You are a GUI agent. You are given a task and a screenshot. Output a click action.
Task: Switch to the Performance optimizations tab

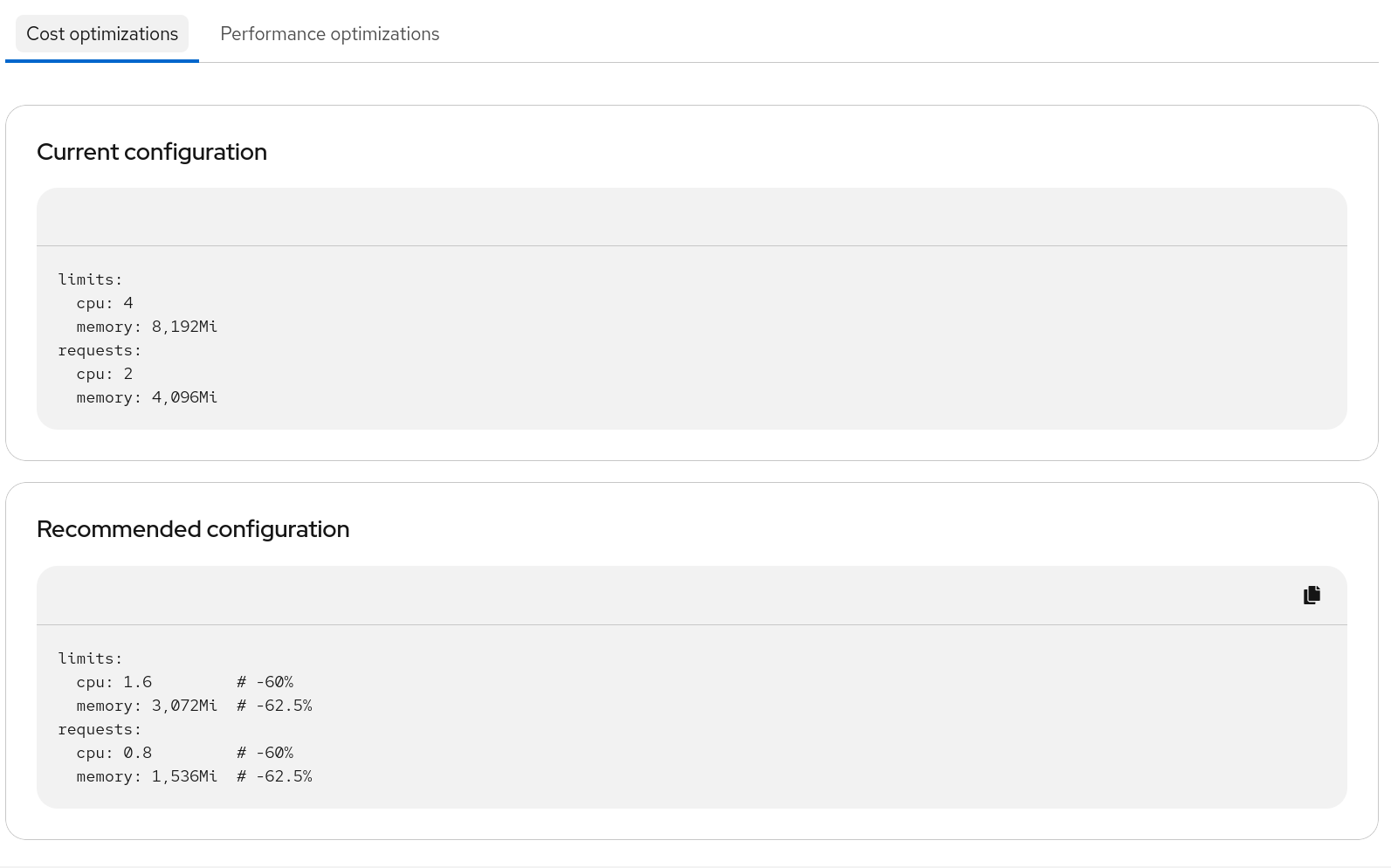[329, 34]
